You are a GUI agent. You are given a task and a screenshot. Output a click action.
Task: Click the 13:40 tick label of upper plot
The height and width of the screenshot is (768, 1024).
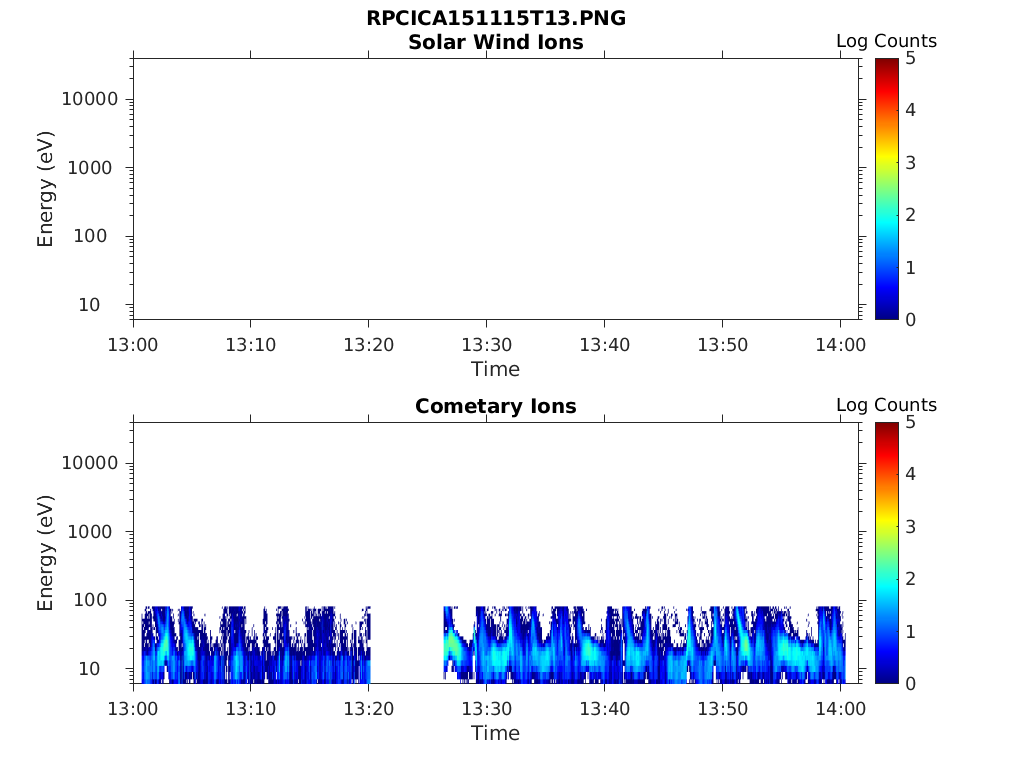tap(605, 345)
